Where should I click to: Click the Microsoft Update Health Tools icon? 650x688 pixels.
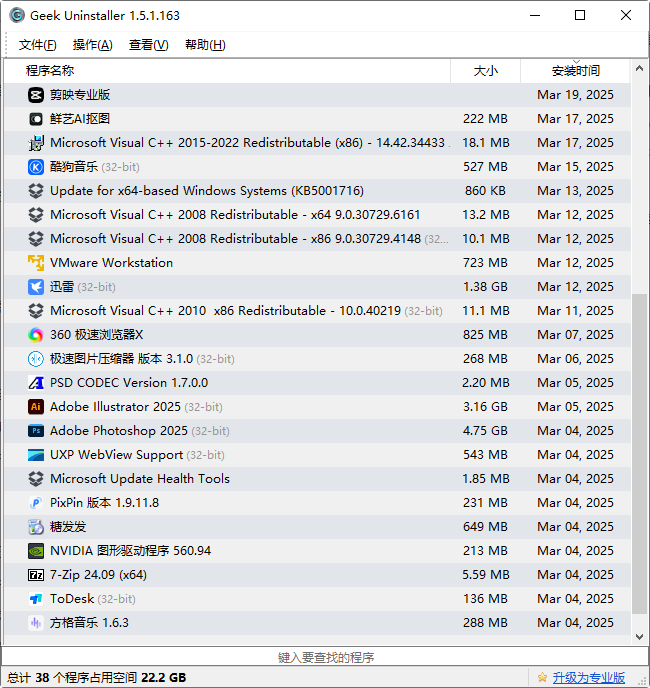pyautogui.click(x=36, y=479)
